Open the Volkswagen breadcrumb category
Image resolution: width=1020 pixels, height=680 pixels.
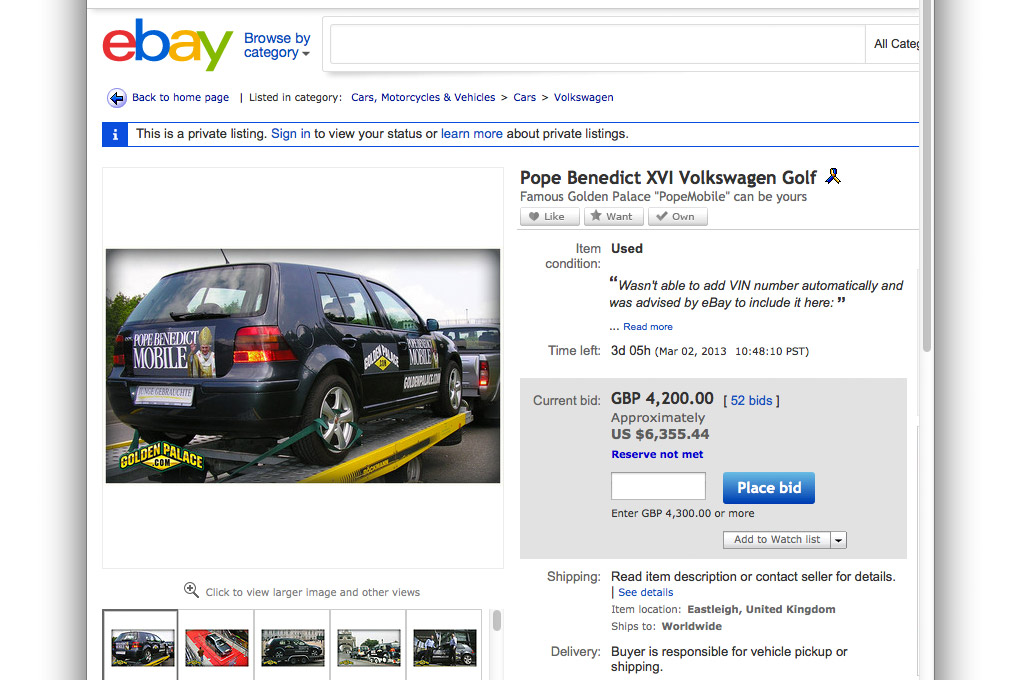point(584,98)
